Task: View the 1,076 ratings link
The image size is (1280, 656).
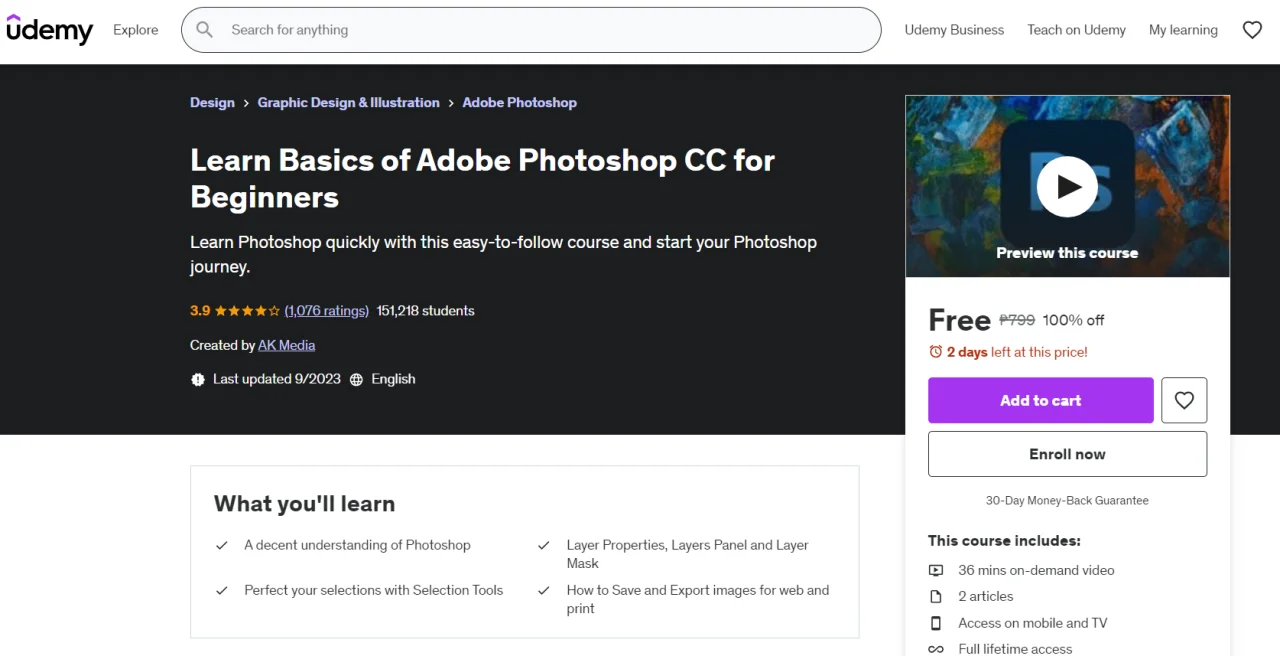Action: pyautogui.click(x=327, y=311)
